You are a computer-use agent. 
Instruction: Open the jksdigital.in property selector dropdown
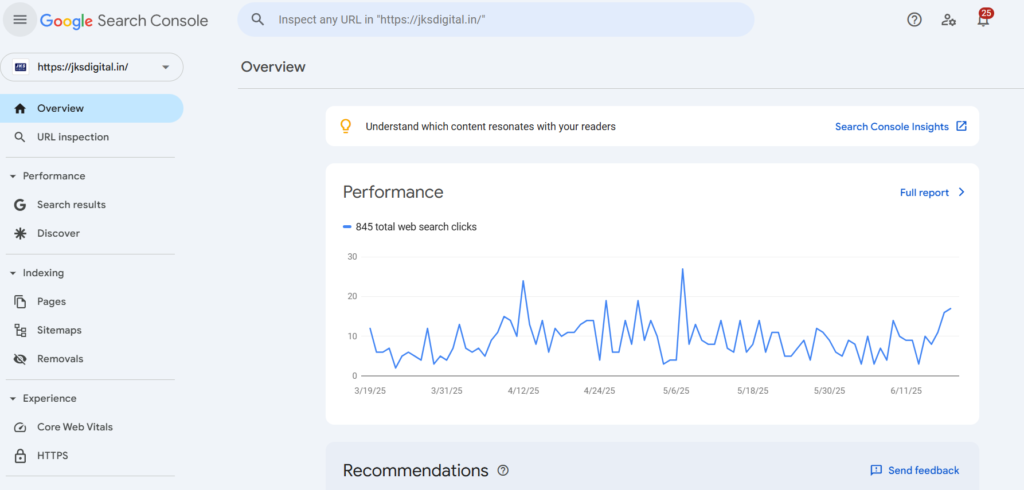coord(92,67)
